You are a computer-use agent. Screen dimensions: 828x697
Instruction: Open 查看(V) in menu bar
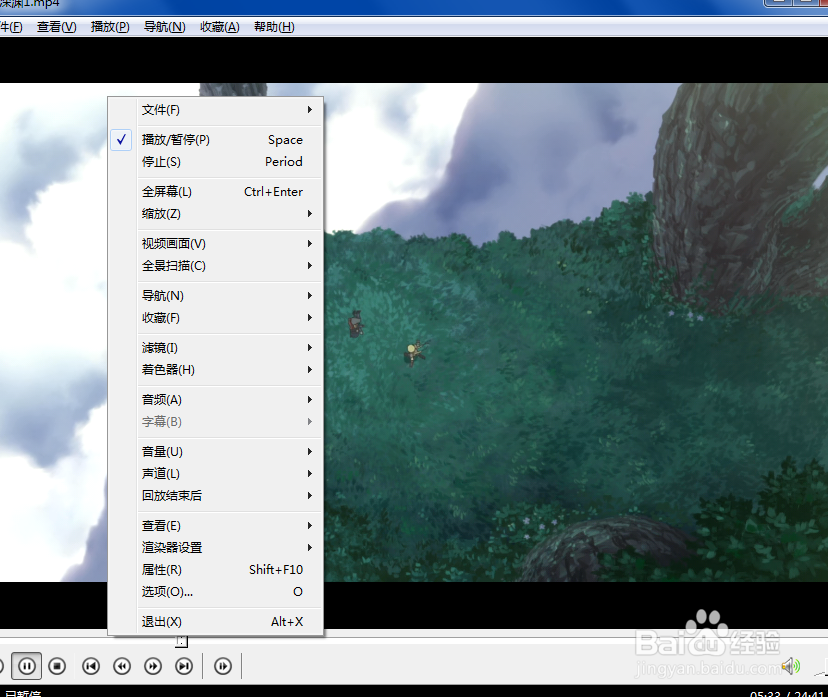click(57, 27)
